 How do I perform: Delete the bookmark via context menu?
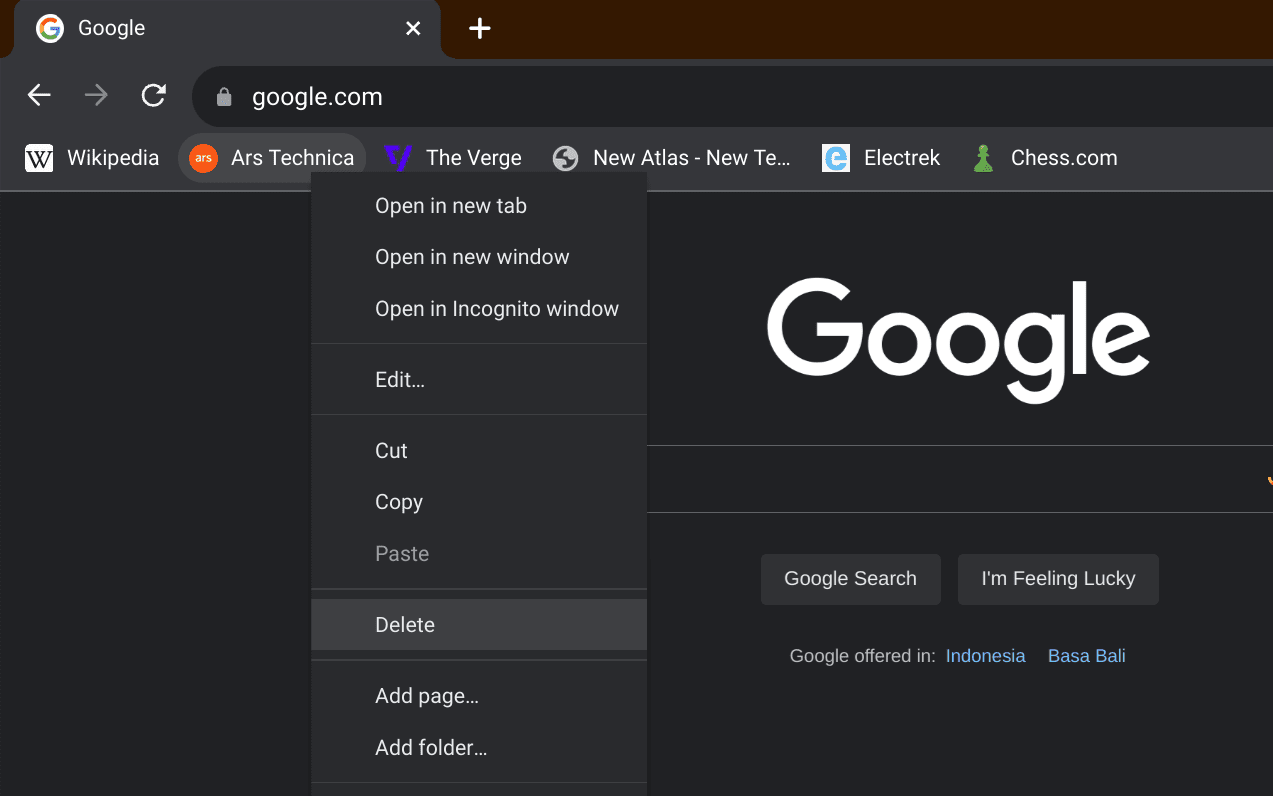pyautogui.click(x=479, y=625)
